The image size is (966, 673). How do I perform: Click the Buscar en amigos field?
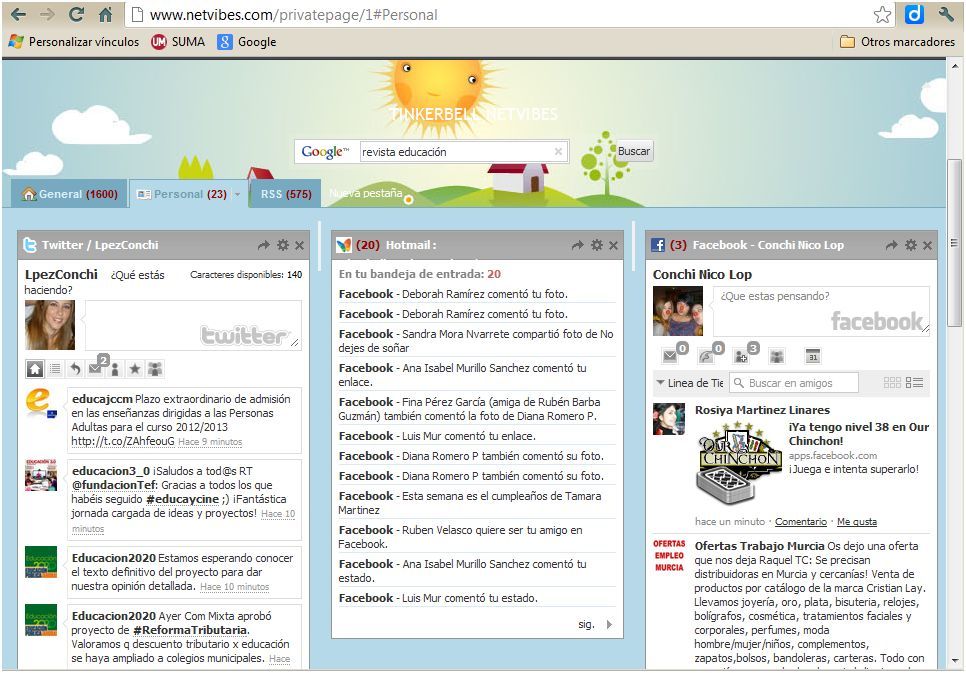point(794,383)
